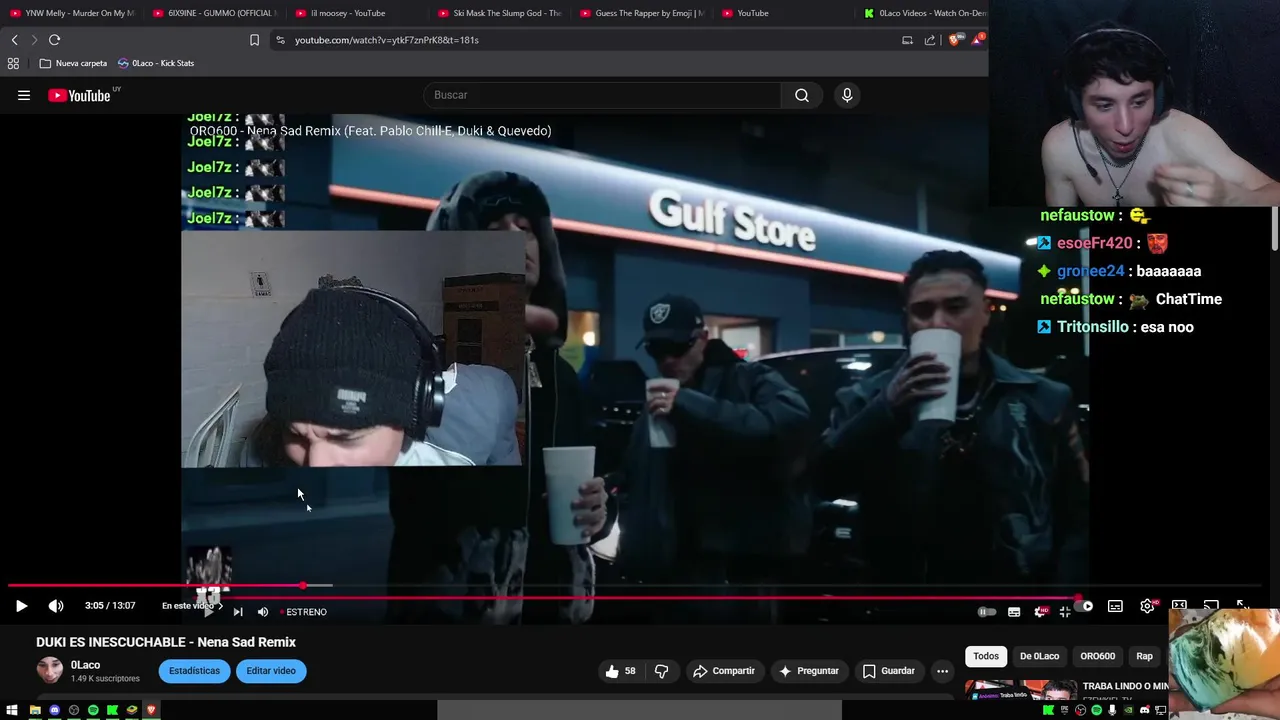Screen dimensions: 1280x720
Task: Open File Explorer from the taskbar
Action: coord(35,710)
